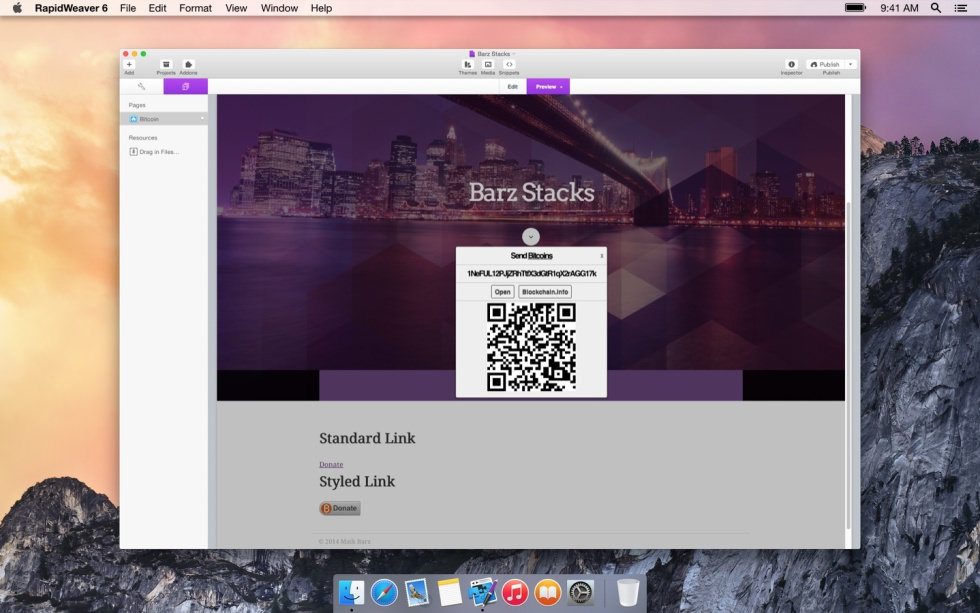980x613 pixels.
Task: Select the purple pages sidebar tab
Action: [x=186, y=86]
